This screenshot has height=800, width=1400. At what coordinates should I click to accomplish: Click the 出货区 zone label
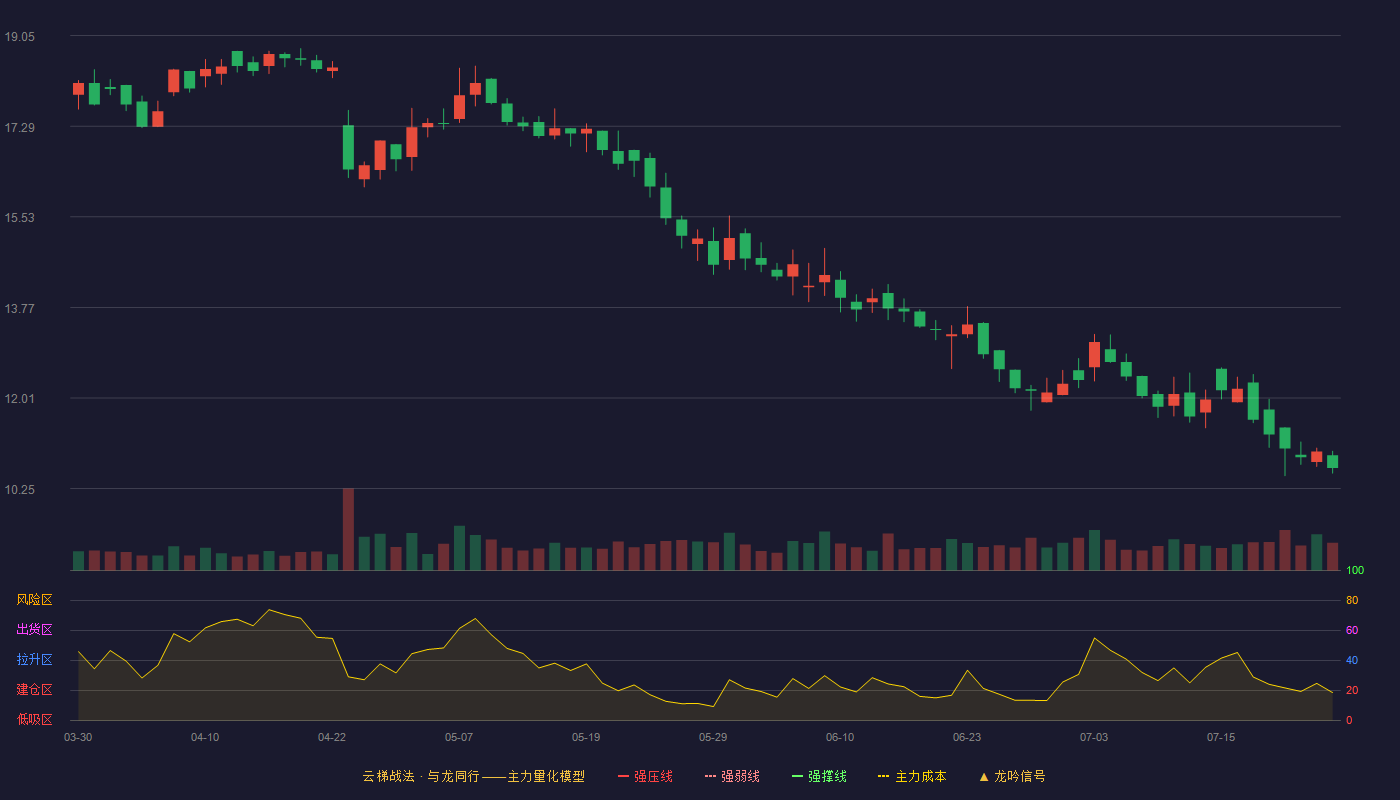click(x=34, y=630)
